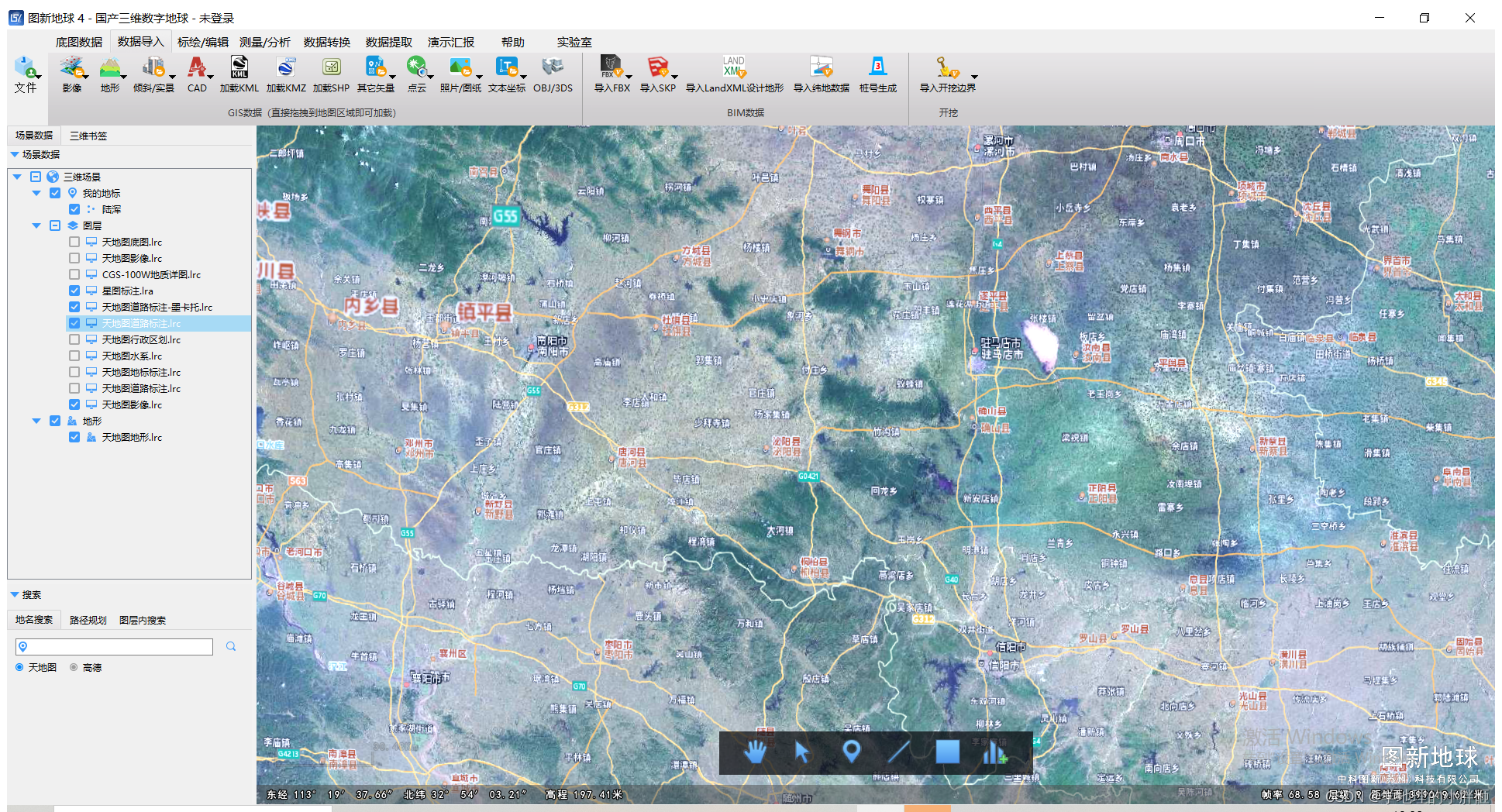1502x812 pixels.
Task: Uncheck the 天地图地形.lrc terrain checkbox
Action: coord(74,437)
